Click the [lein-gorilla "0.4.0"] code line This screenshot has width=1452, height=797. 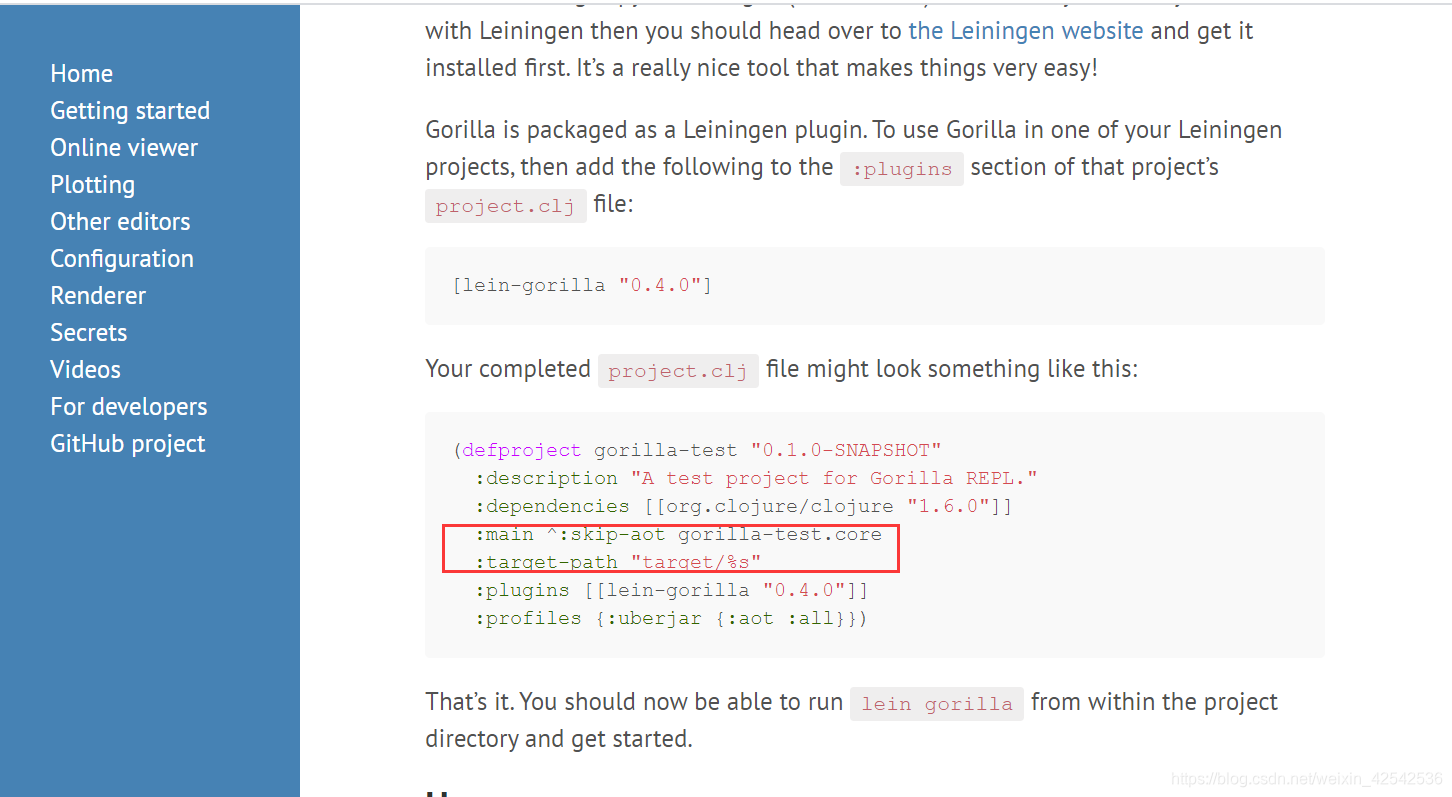(x=582, y=286)
